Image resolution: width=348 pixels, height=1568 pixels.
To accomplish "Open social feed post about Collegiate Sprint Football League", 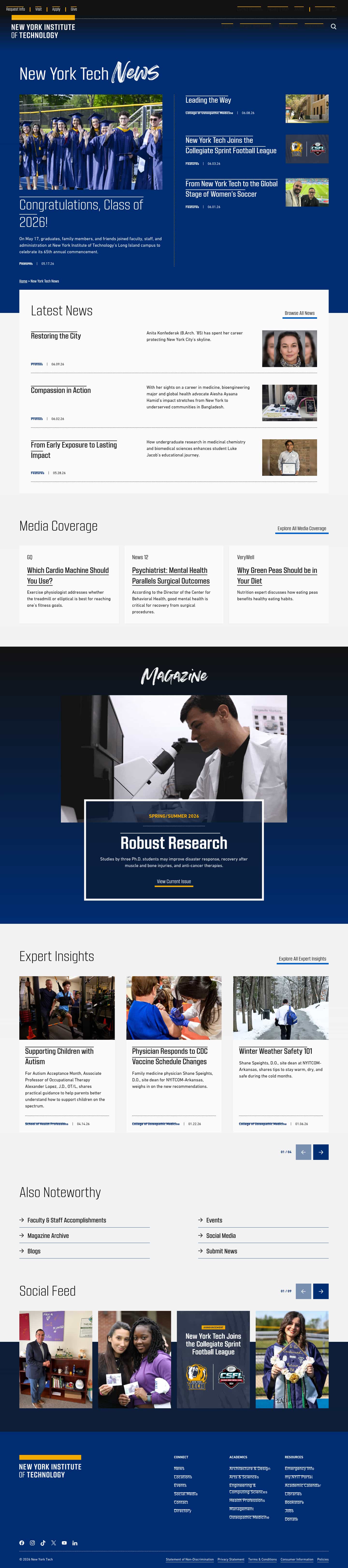I will pyautogui.click(x=214, y=1359).
